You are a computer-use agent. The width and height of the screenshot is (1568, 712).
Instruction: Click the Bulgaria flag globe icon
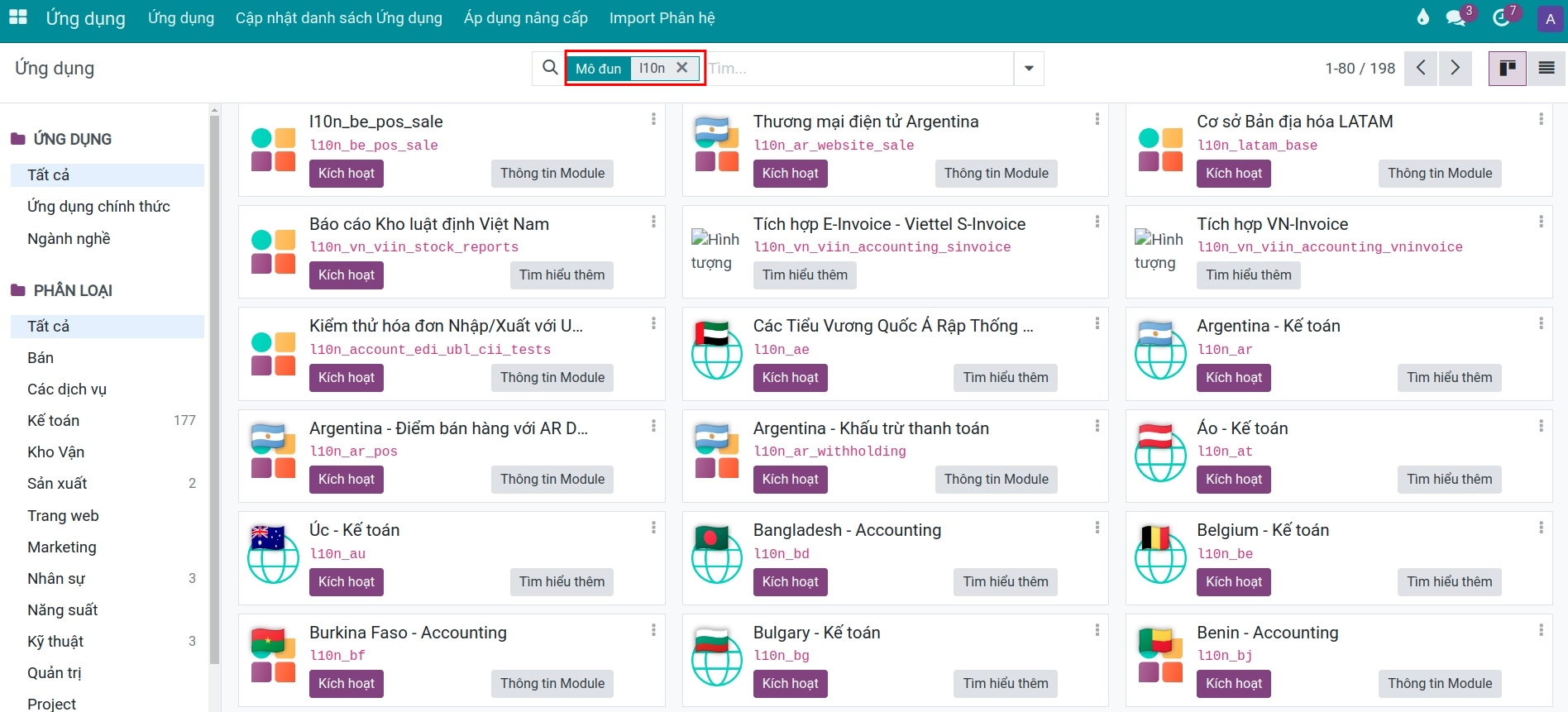coord(717,656)
